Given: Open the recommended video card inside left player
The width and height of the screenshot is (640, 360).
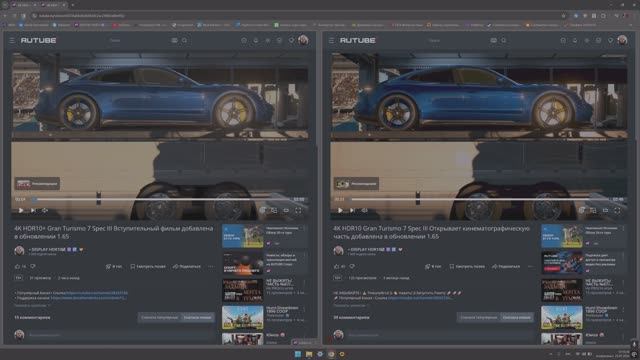Looking at the screenshot, I should click(x=37, y=184).
